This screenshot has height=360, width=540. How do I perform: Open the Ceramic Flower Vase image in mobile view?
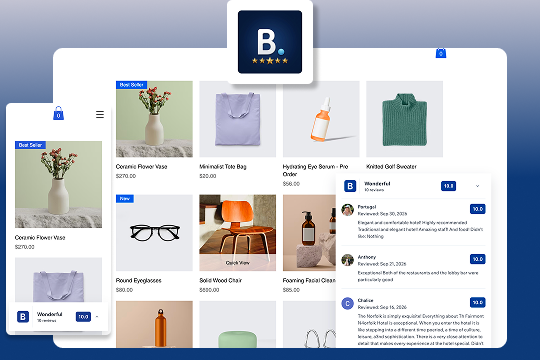tap(59, 184)
